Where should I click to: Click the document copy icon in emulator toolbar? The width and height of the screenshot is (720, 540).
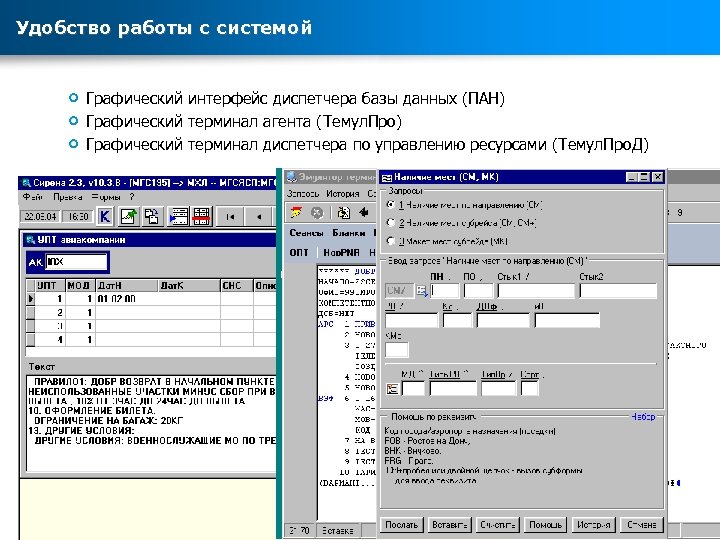coord(343,213)
